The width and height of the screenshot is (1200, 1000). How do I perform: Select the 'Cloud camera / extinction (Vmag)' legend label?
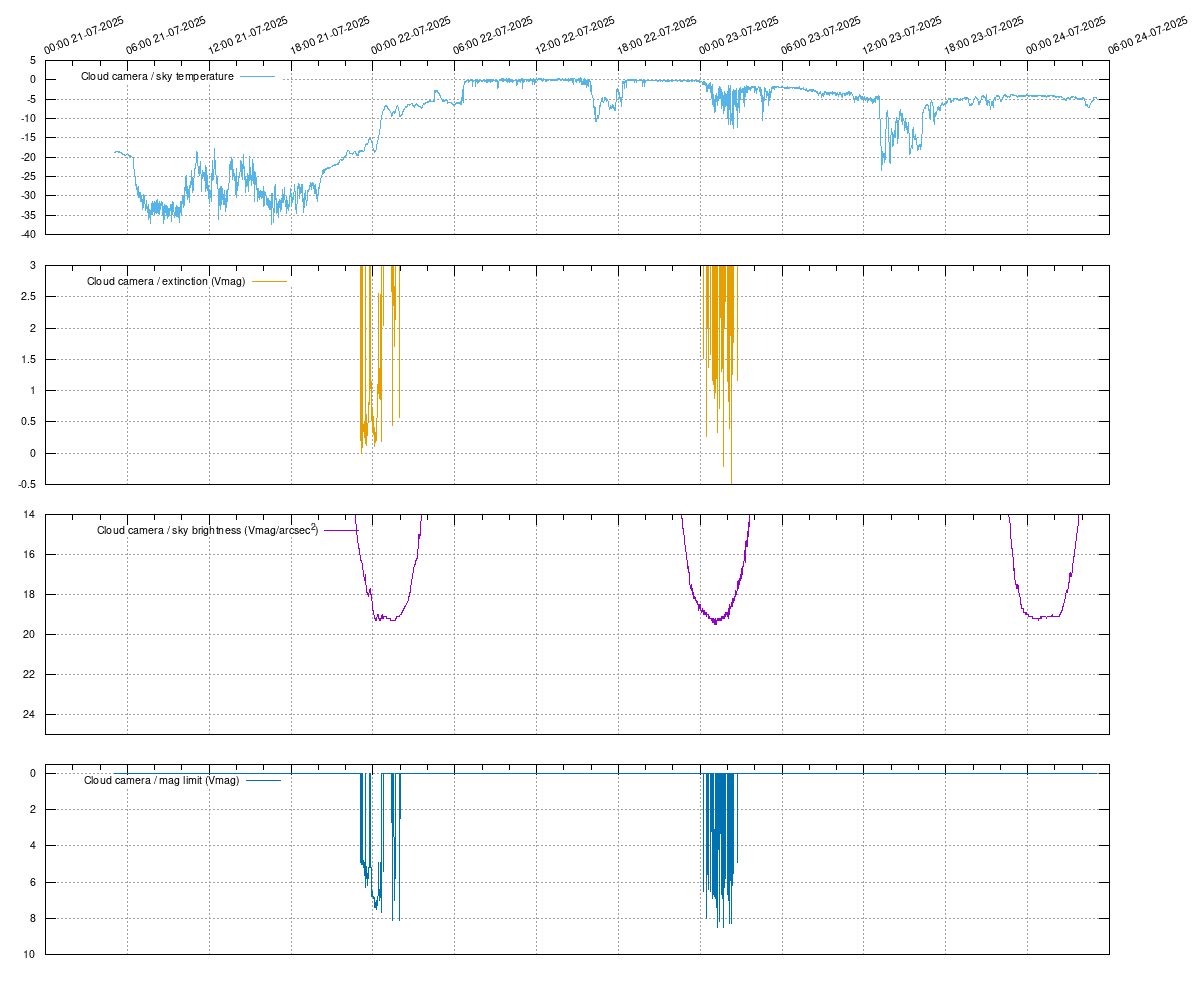(166, 282)
